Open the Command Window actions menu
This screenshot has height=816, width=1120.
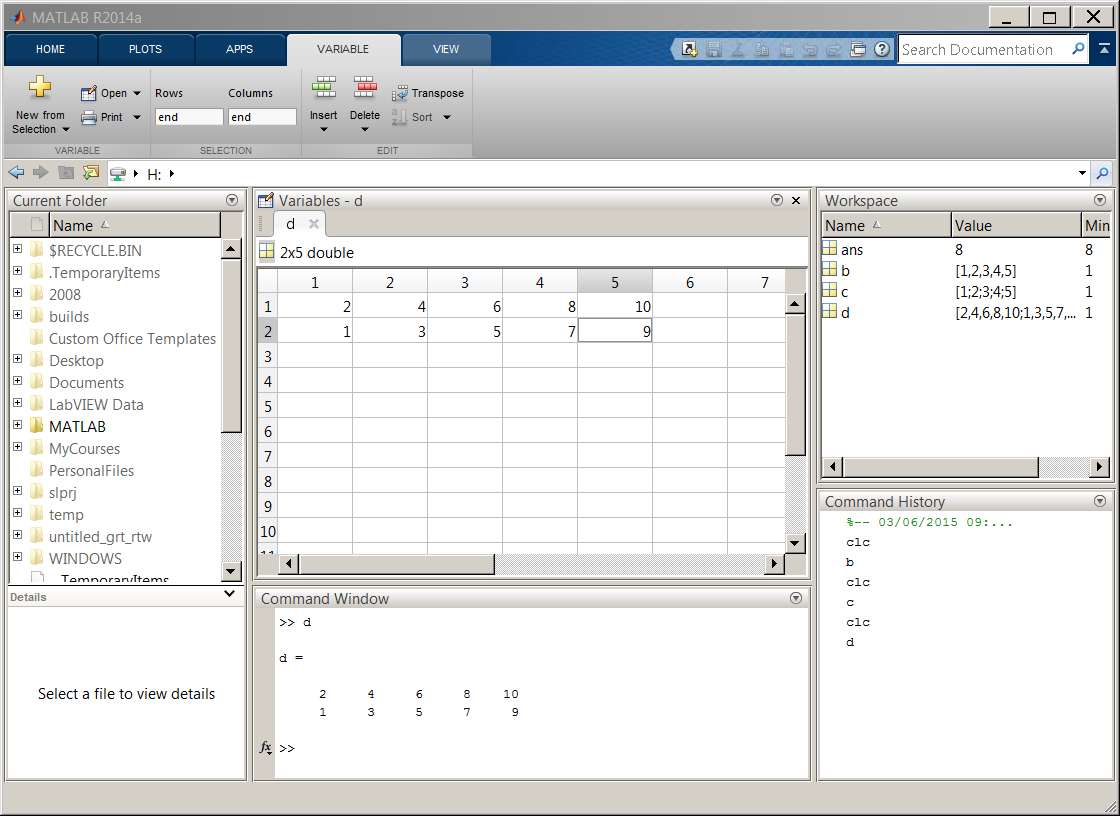pyautogui.click(x=796, y=598)
